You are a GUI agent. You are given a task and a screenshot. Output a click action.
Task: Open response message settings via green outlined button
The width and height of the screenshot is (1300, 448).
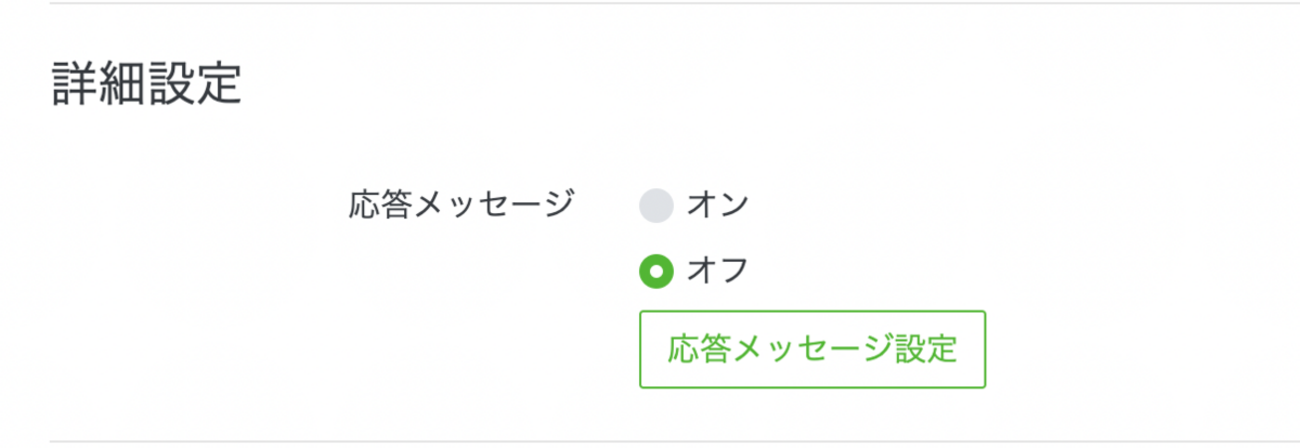[812, 349]
